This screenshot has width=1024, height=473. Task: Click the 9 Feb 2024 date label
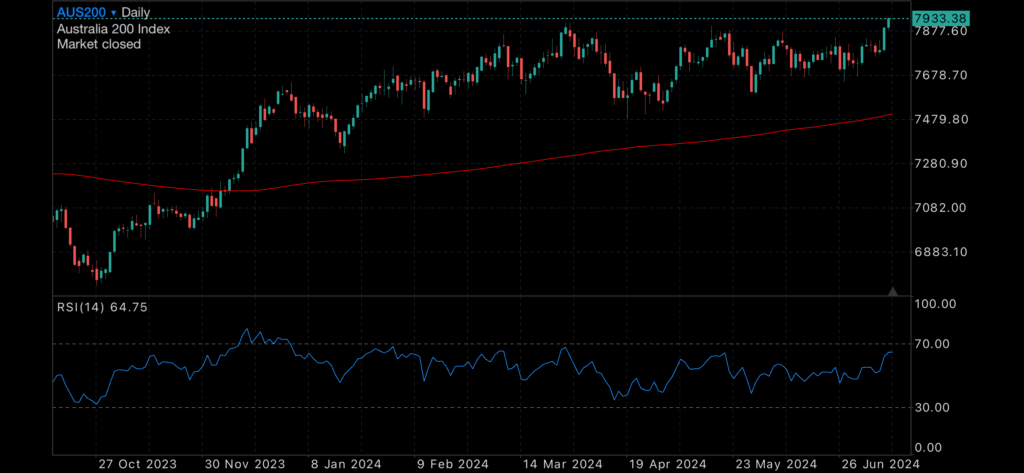451,464
